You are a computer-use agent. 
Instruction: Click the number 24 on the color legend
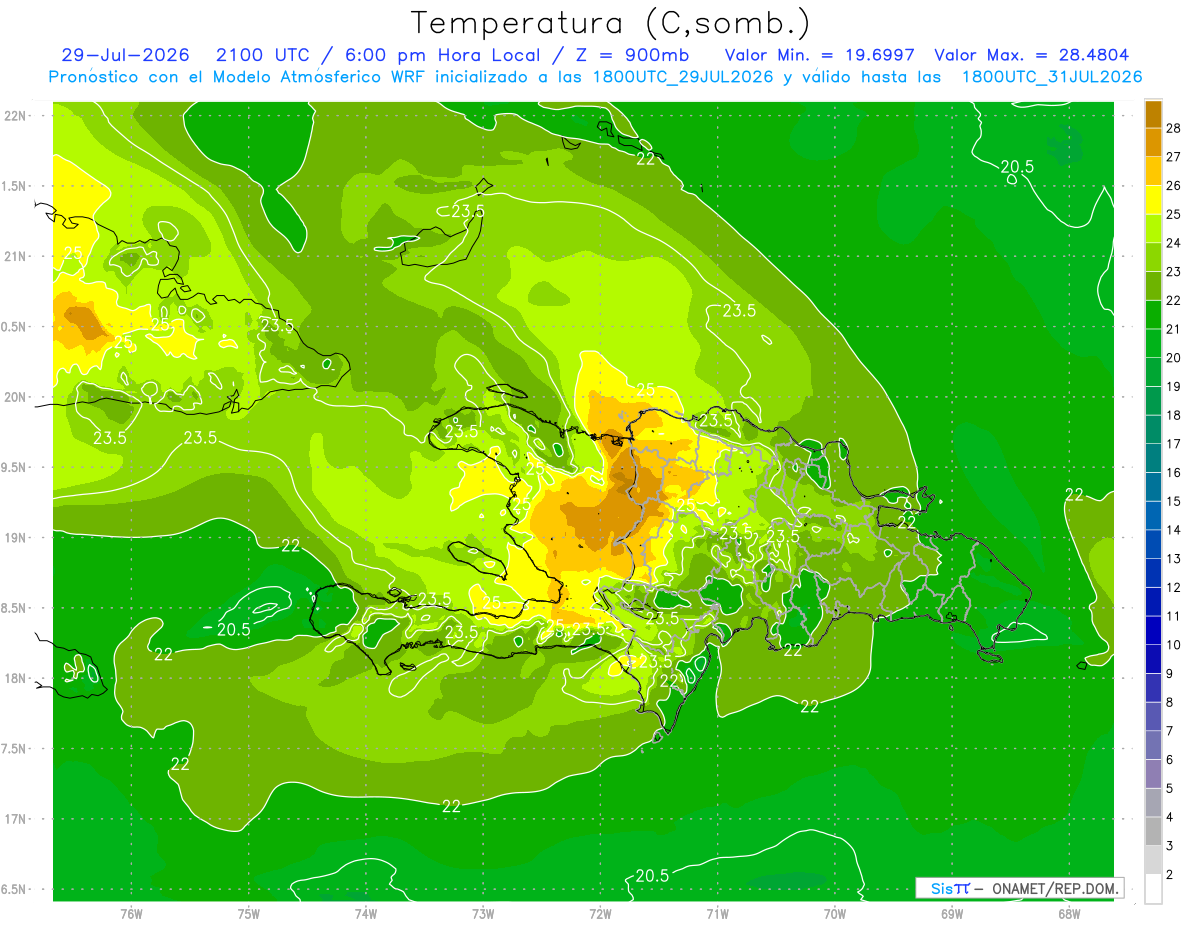(1174, 242)
